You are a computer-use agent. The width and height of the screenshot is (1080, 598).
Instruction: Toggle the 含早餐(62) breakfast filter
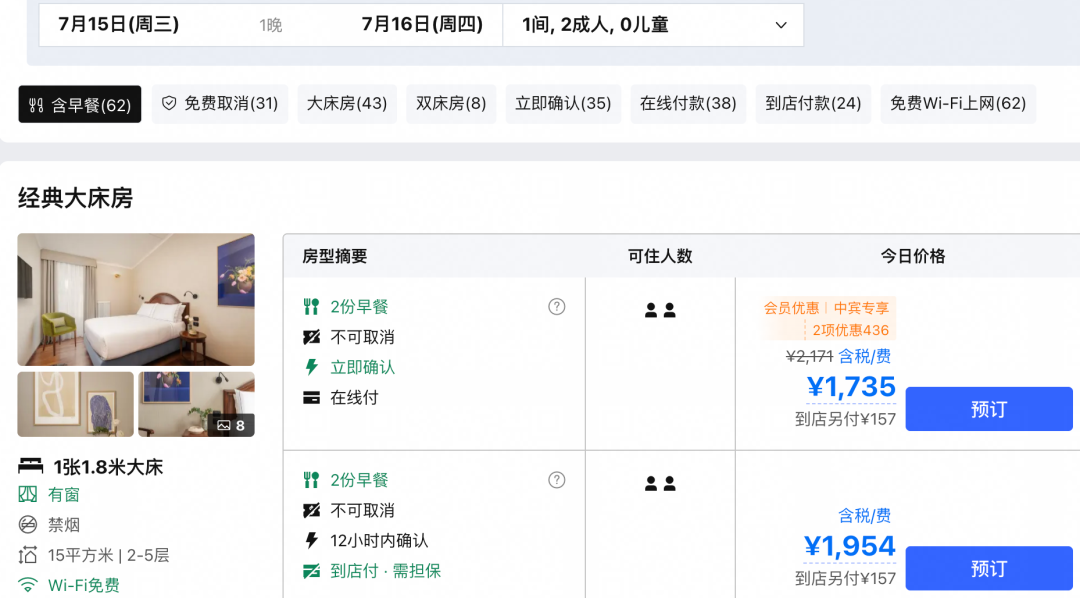[x=80, y=104]
